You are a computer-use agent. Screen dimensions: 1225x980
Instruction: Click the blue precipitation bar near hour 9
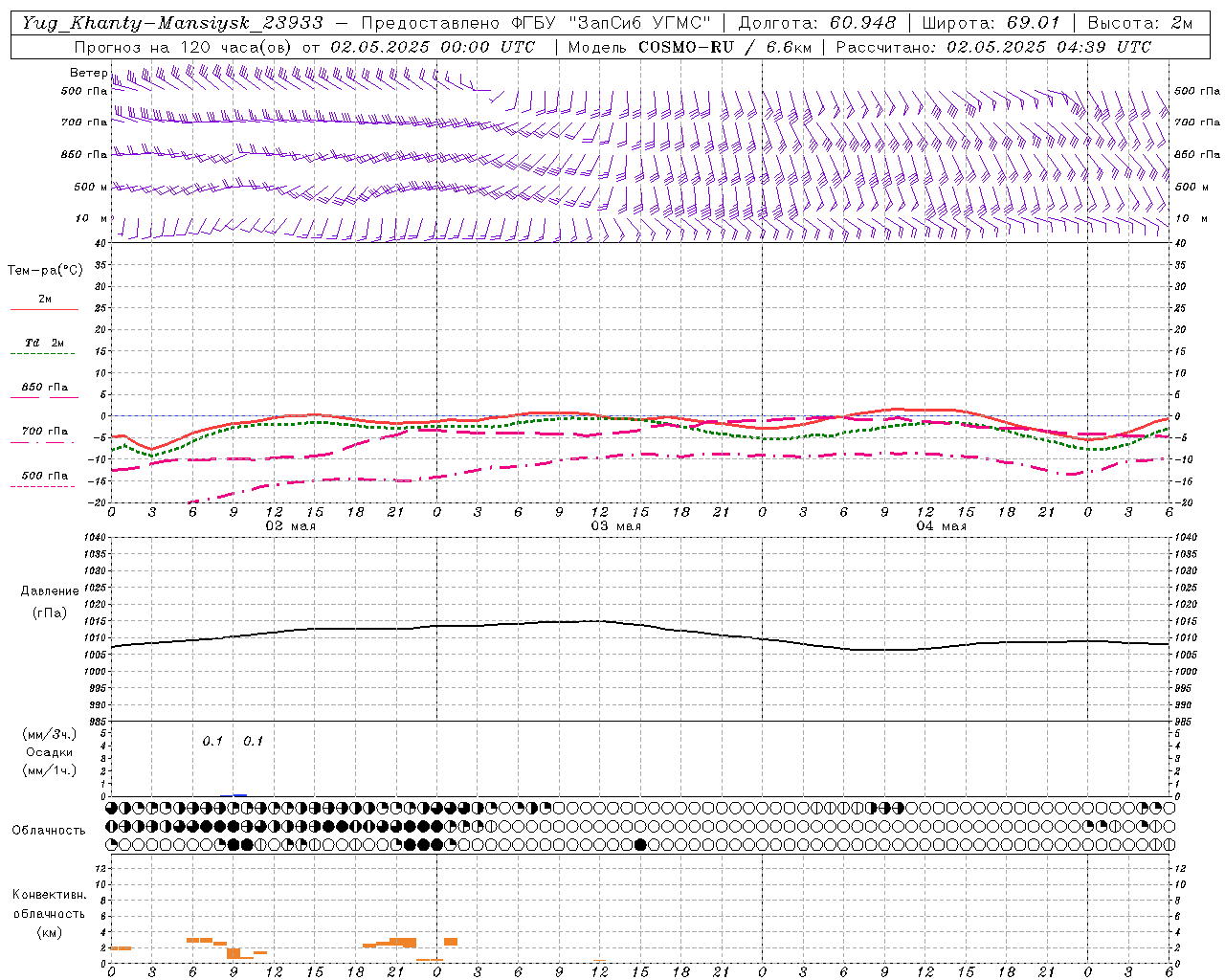pyautogui.click(x=240, y=795)
